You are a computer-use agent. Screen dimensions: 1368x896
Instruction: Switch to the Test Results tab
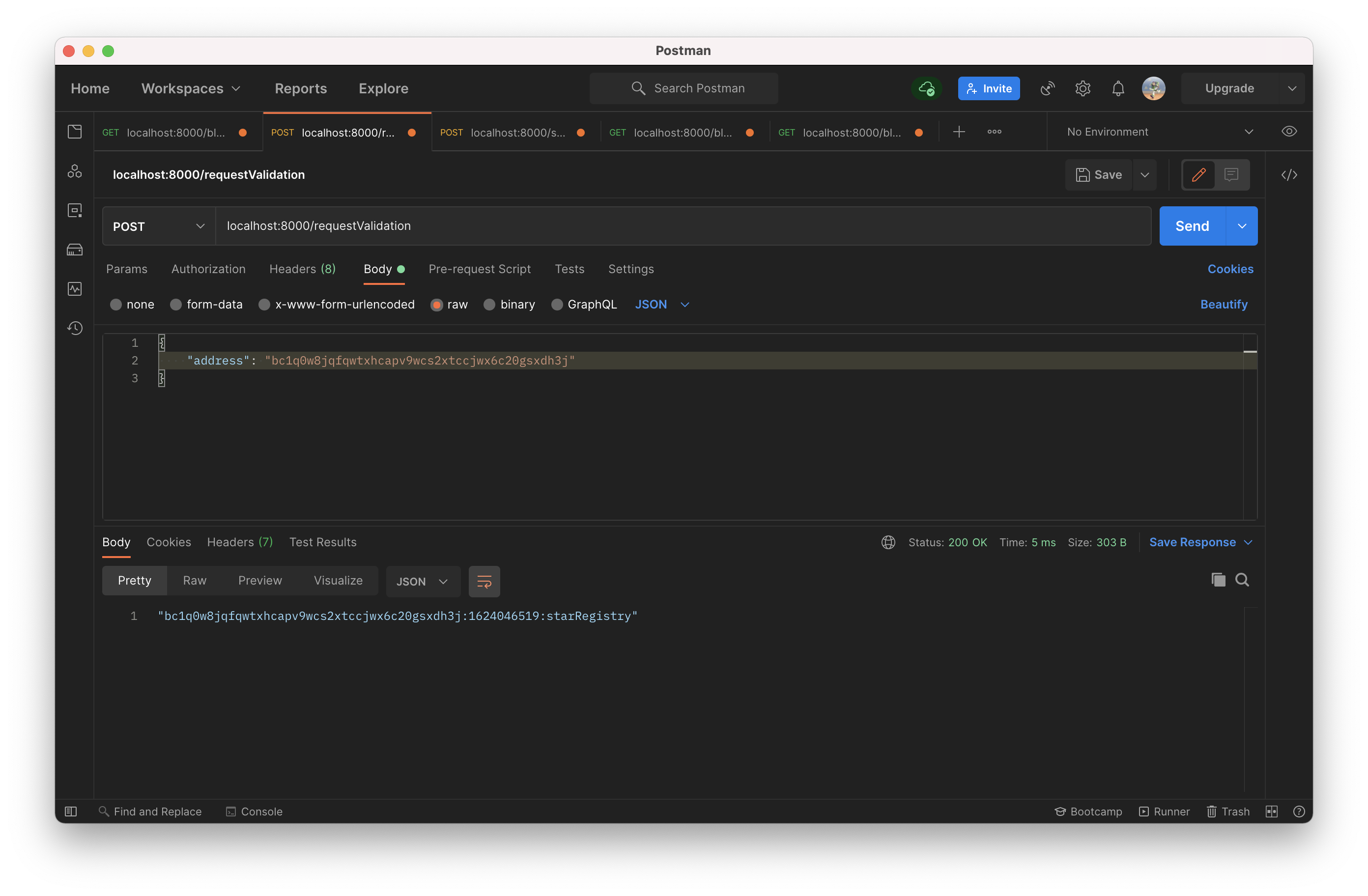point(322,542)
